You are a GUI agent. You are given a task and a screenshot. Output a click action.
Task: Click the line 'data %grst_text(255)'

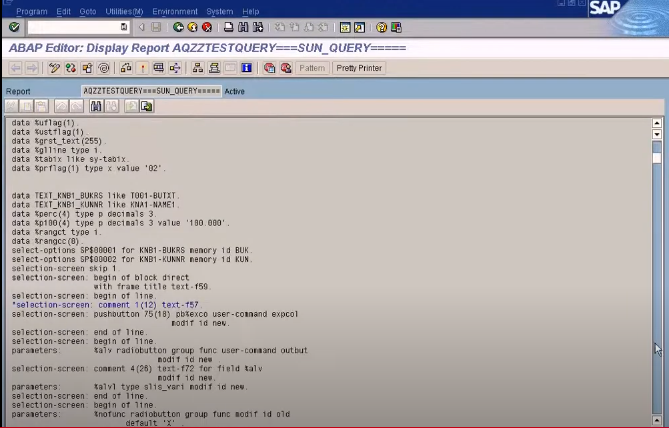point(59,141)
